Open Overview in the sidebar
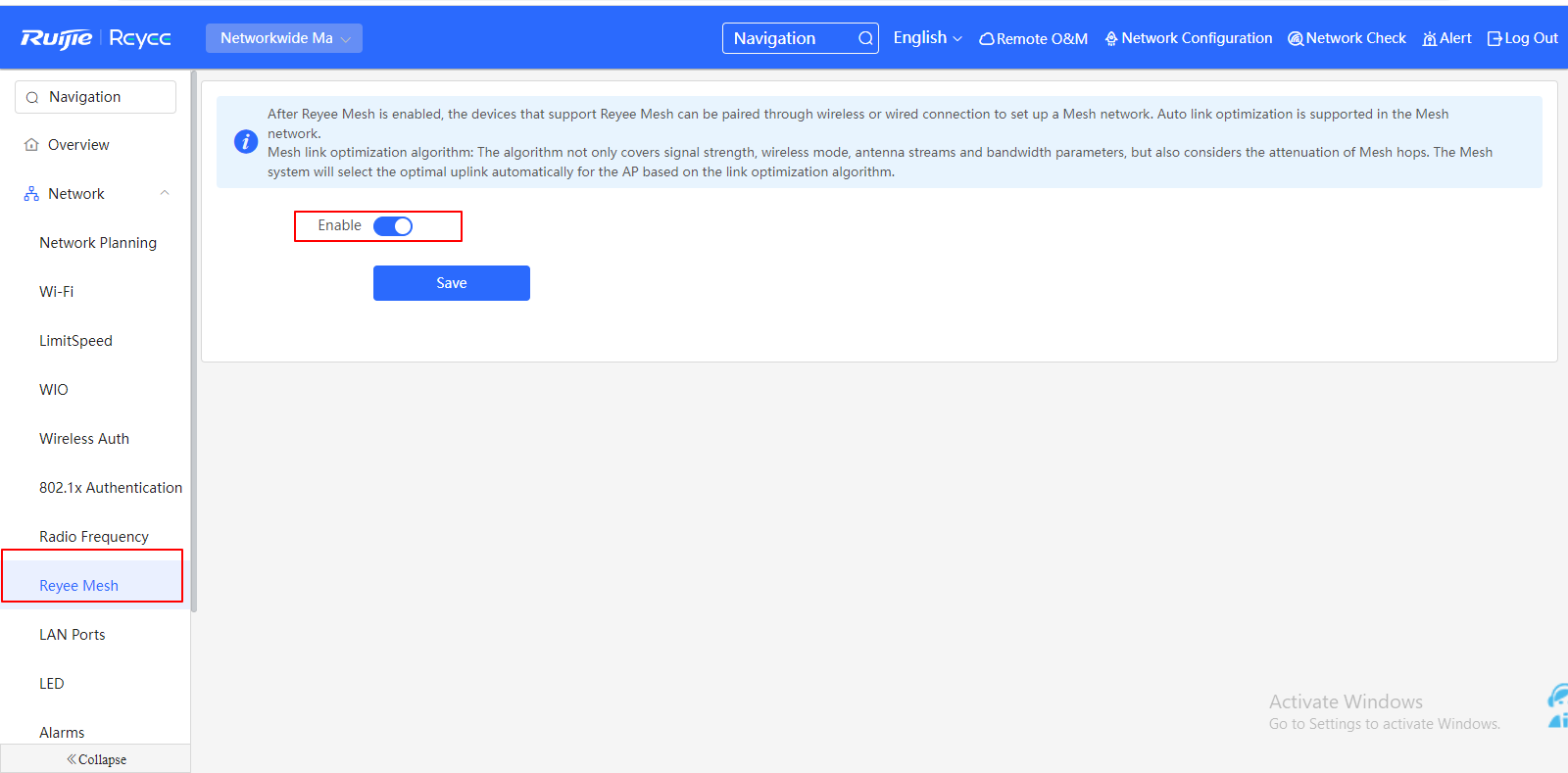This screenshot has height=773, width=1568. [x=78, y=145]
